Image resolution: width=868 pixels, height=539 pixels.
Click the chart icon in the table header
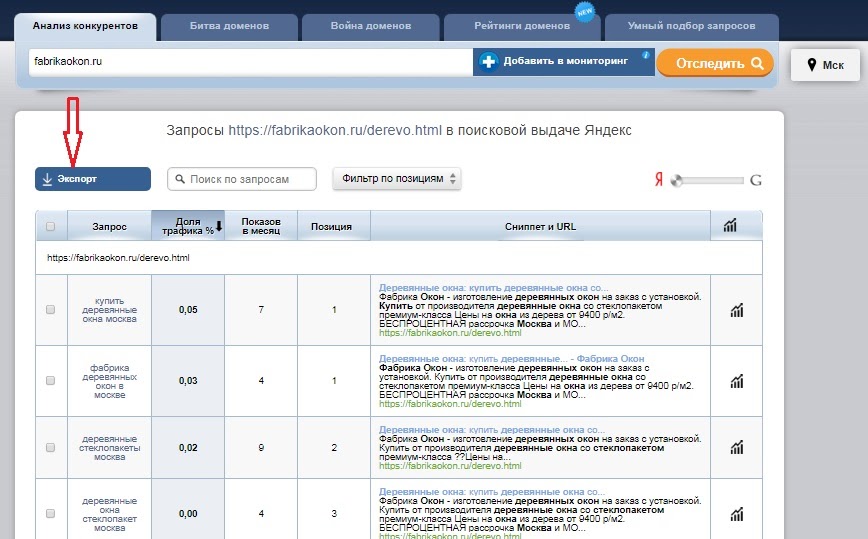click(x=730, y=225)
